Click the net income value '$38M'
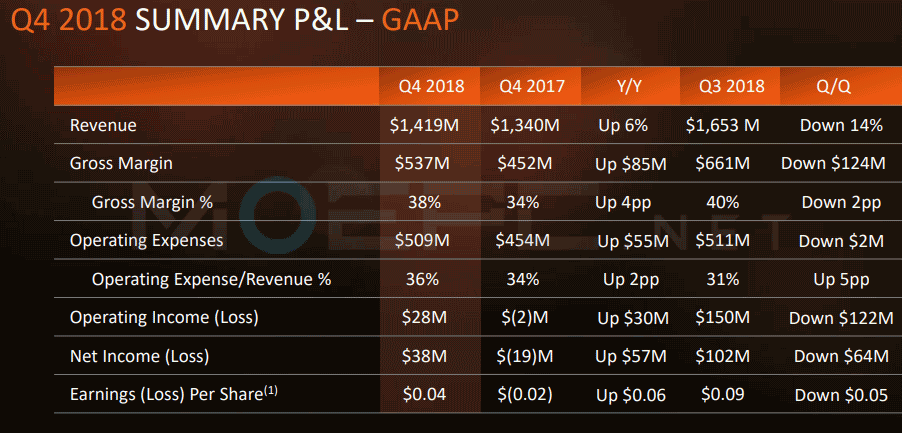Image resolution: width=902 pixels, height=433 pixels. click(425, 357)
